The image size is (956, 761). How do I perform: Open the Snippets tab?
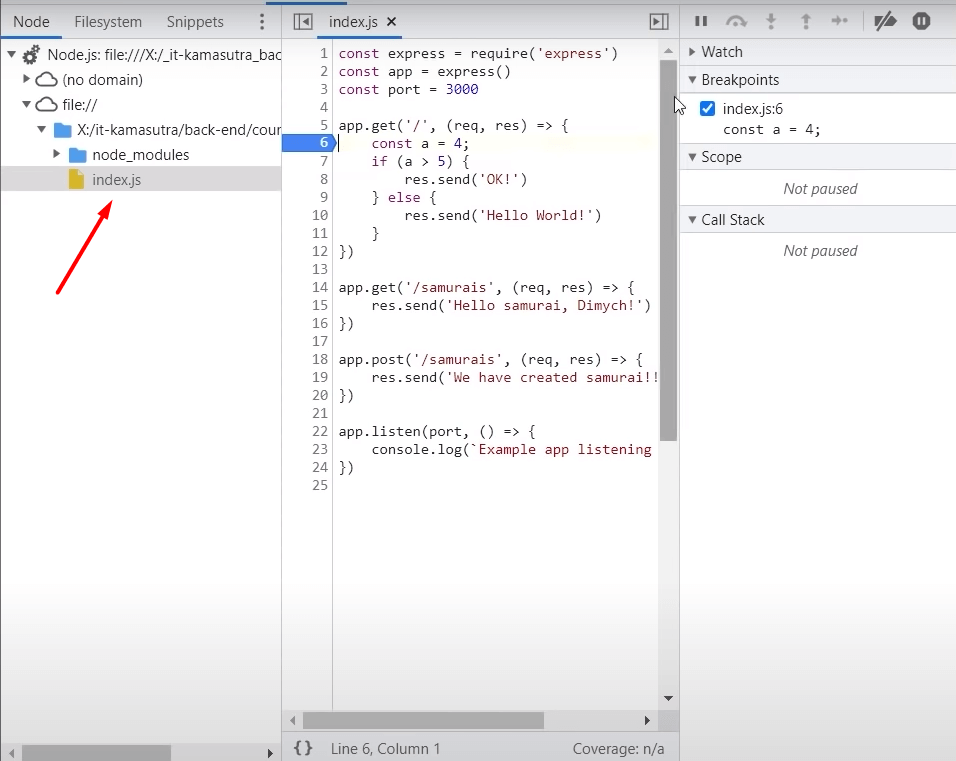(195, 21)
